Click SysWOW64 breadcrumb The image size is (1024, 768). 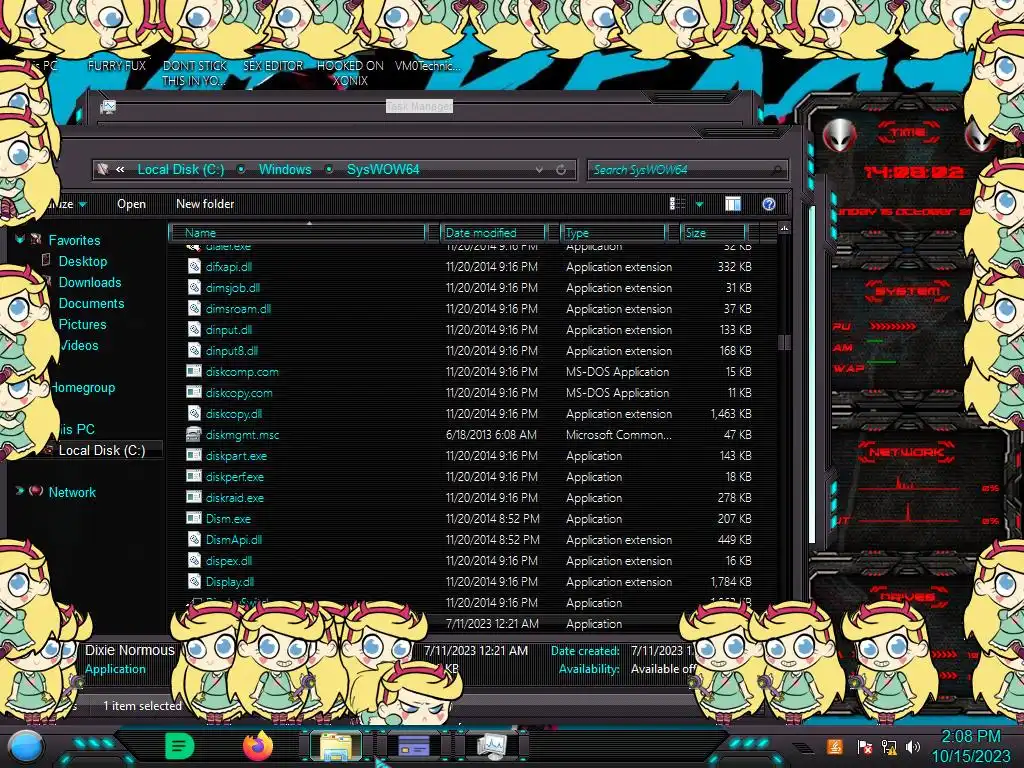383,170
